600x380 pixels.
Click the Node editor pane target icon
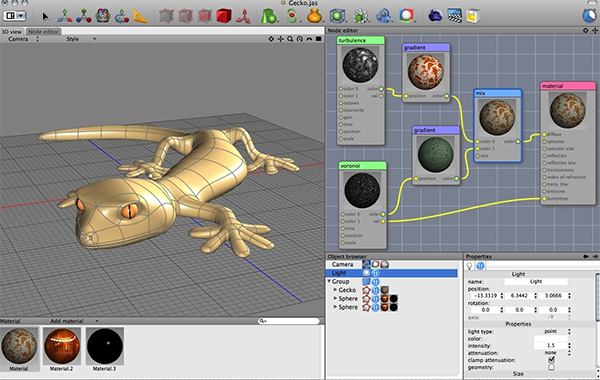point(585,30)
